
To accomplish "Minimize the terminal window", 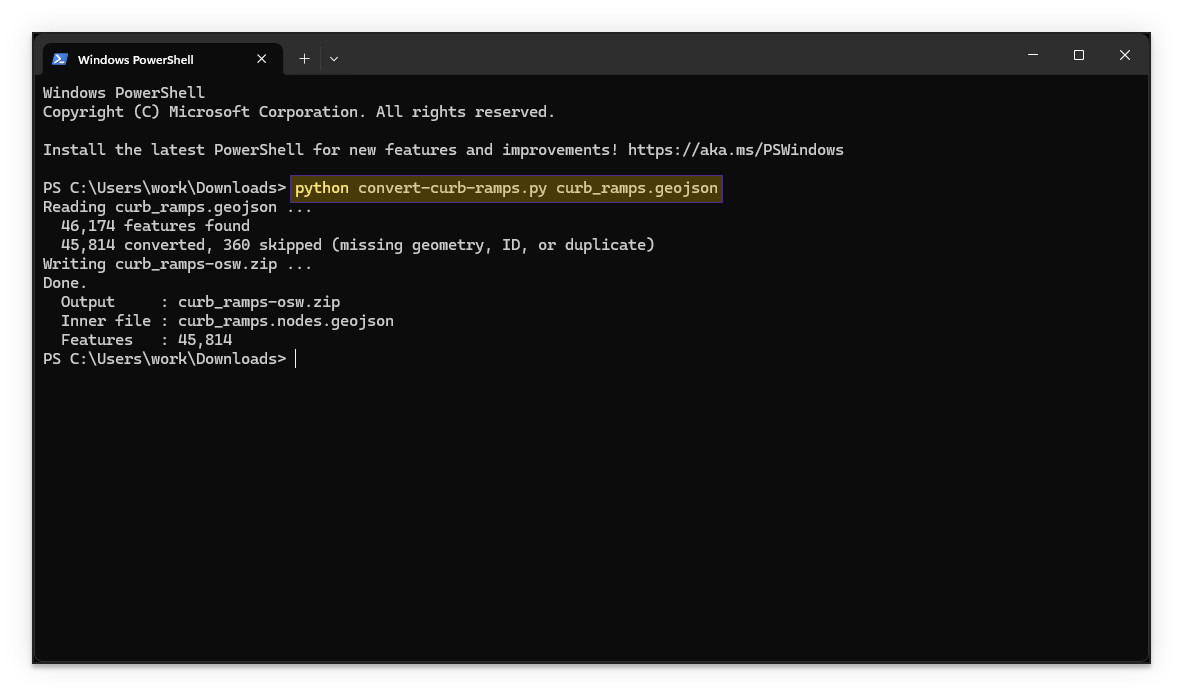I will click(x=1032, y=55).
